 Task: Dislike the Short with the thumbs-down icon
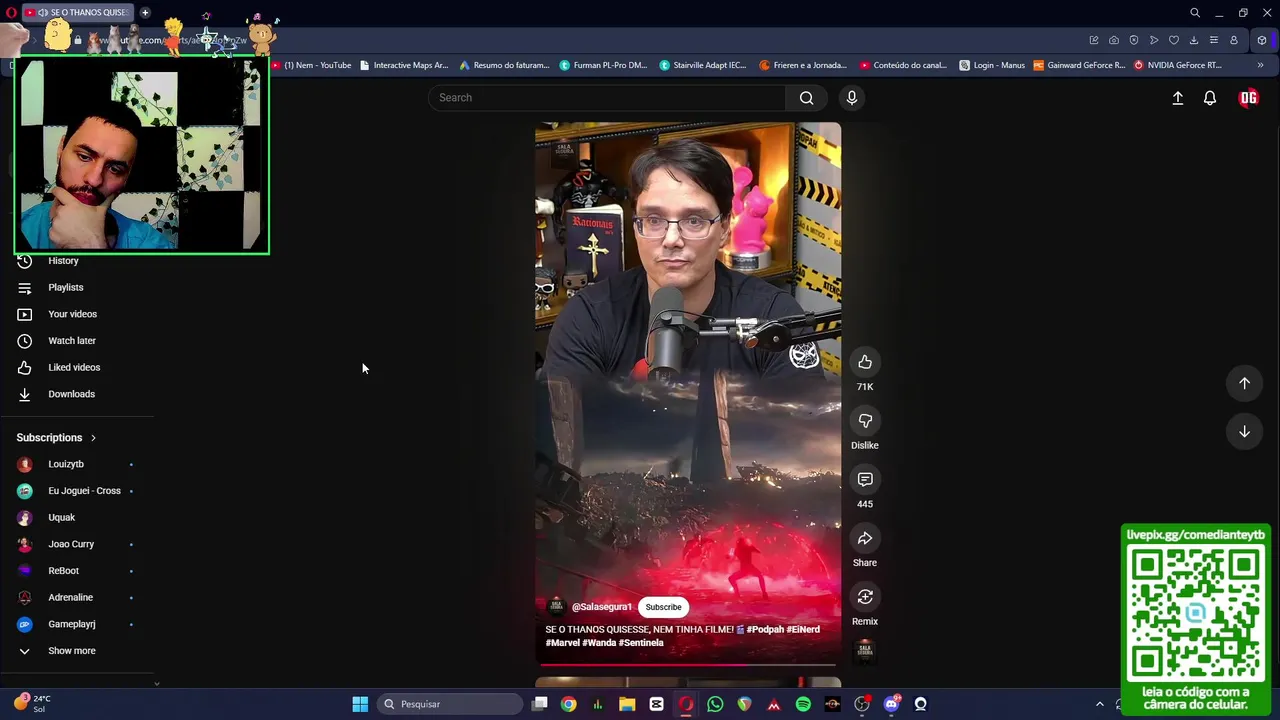coord(865,421)
